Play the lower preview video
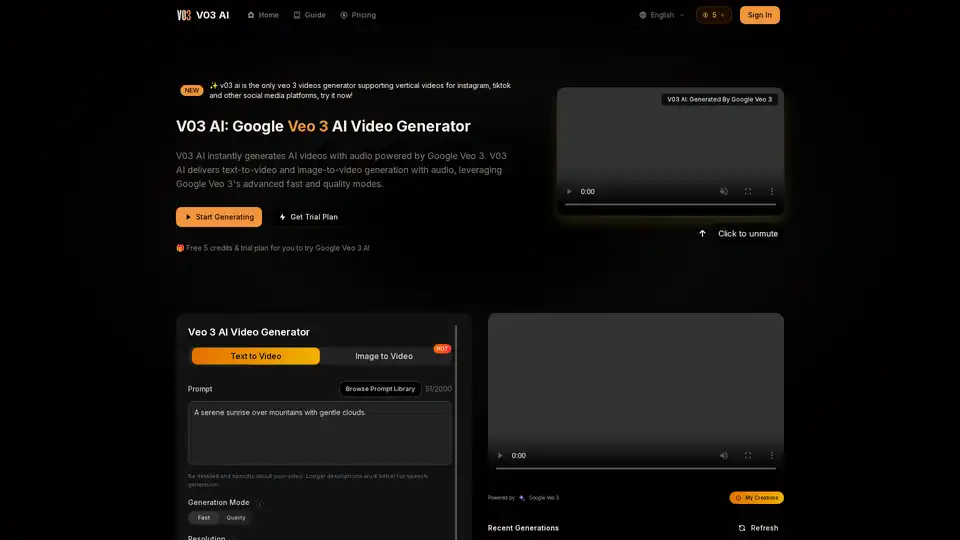 pos(501,455)
